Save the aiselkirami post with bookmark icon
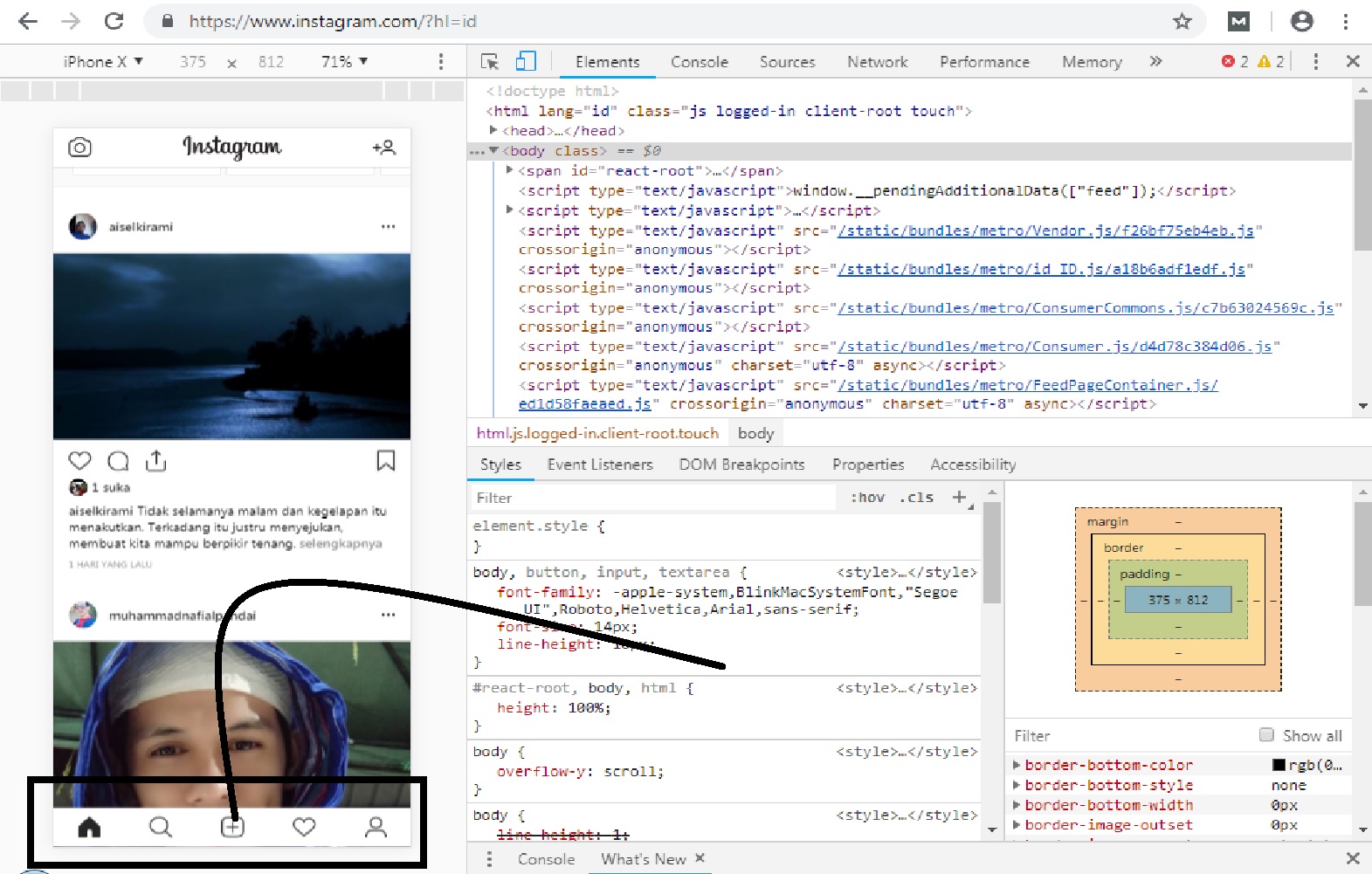The width and height of the screenshot is (1372, 874). click(x=386, y=460)
